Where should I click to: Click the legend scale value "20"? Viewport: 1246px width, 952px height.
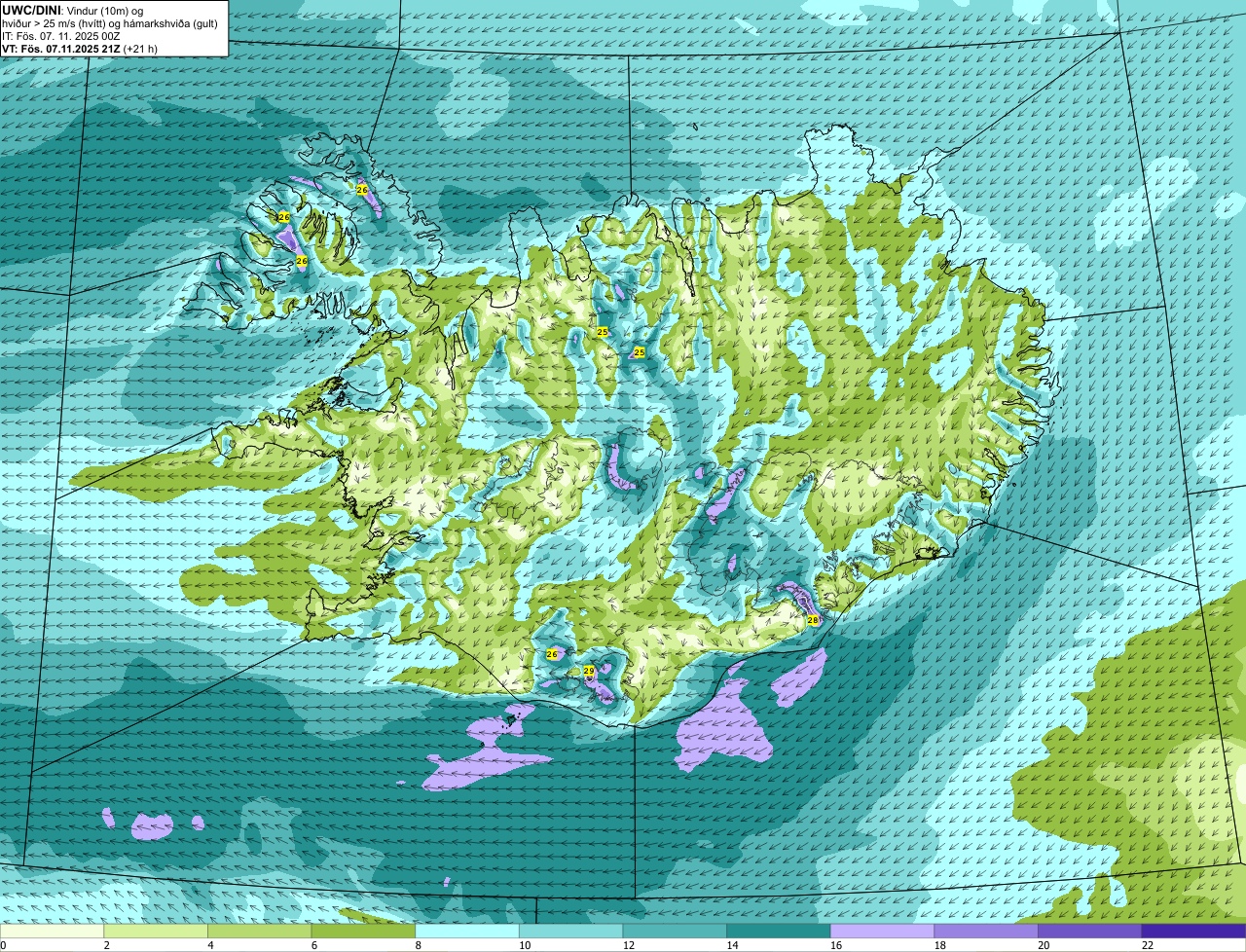[x=1044, y=945]
